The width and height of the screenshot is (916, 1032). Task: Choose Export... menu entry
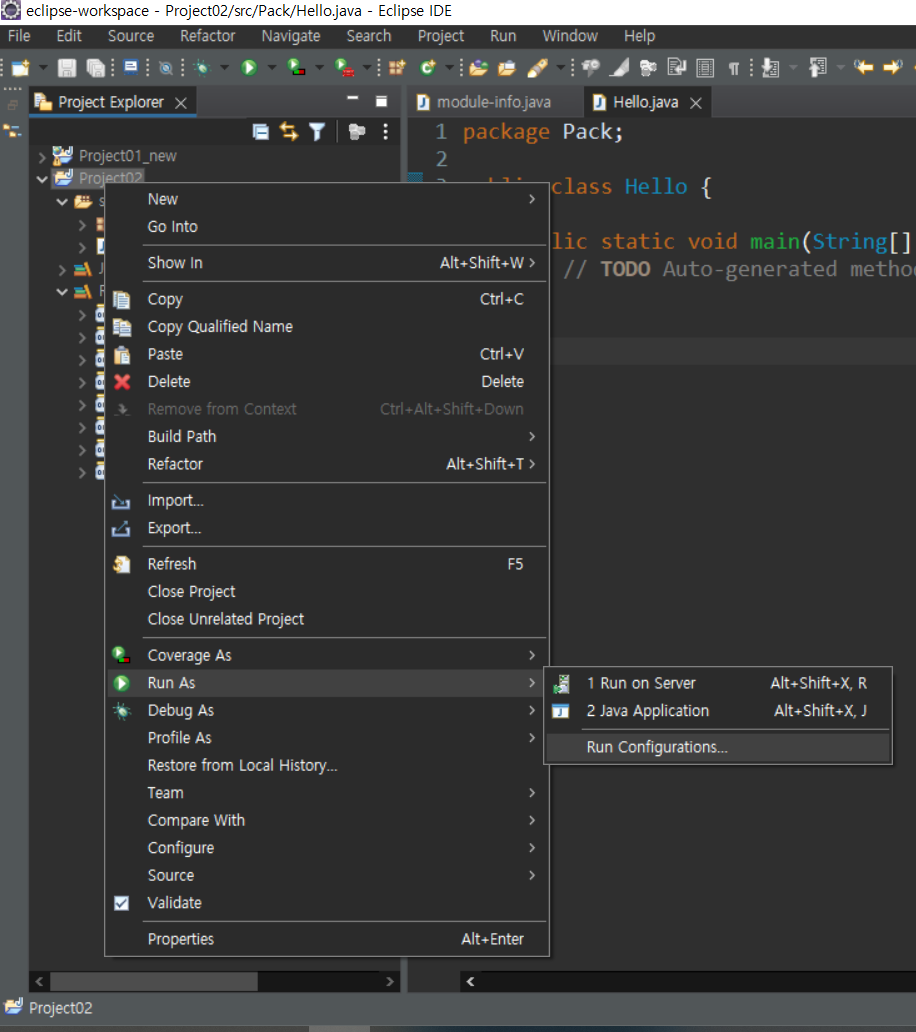327,528
